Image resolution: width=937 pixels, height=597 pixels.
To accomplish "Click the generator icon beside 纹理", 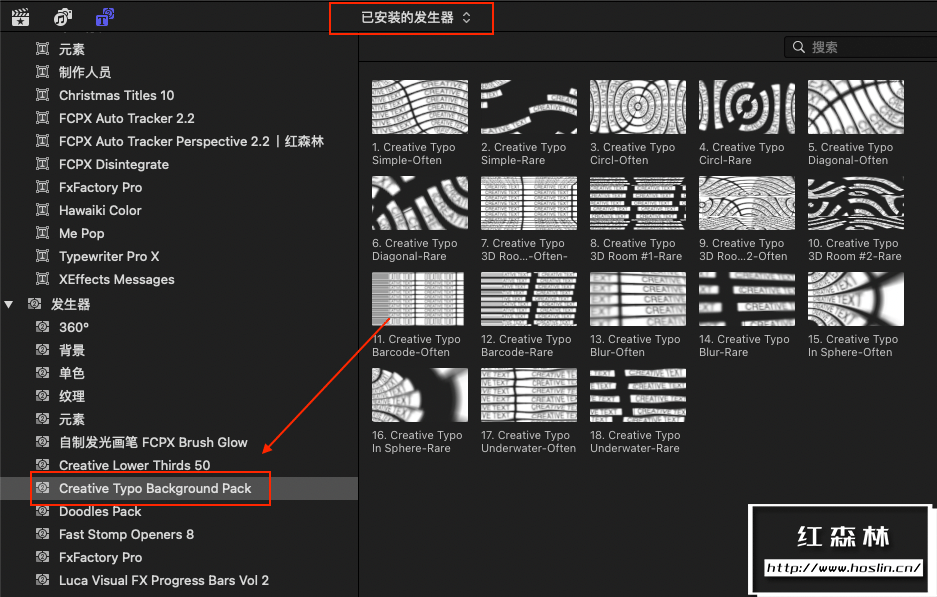I will coord(42,396).
